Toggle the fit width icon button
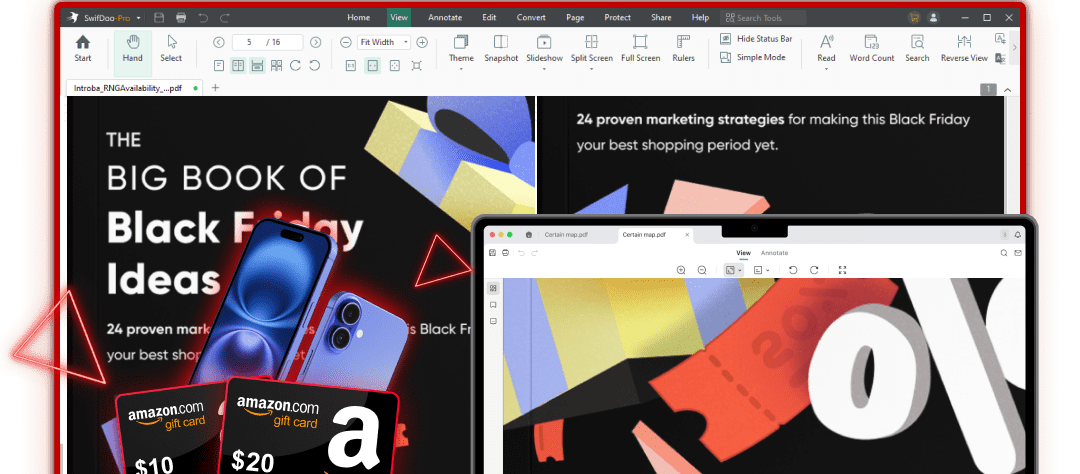The image size is (1080, 474). point(373,65)
